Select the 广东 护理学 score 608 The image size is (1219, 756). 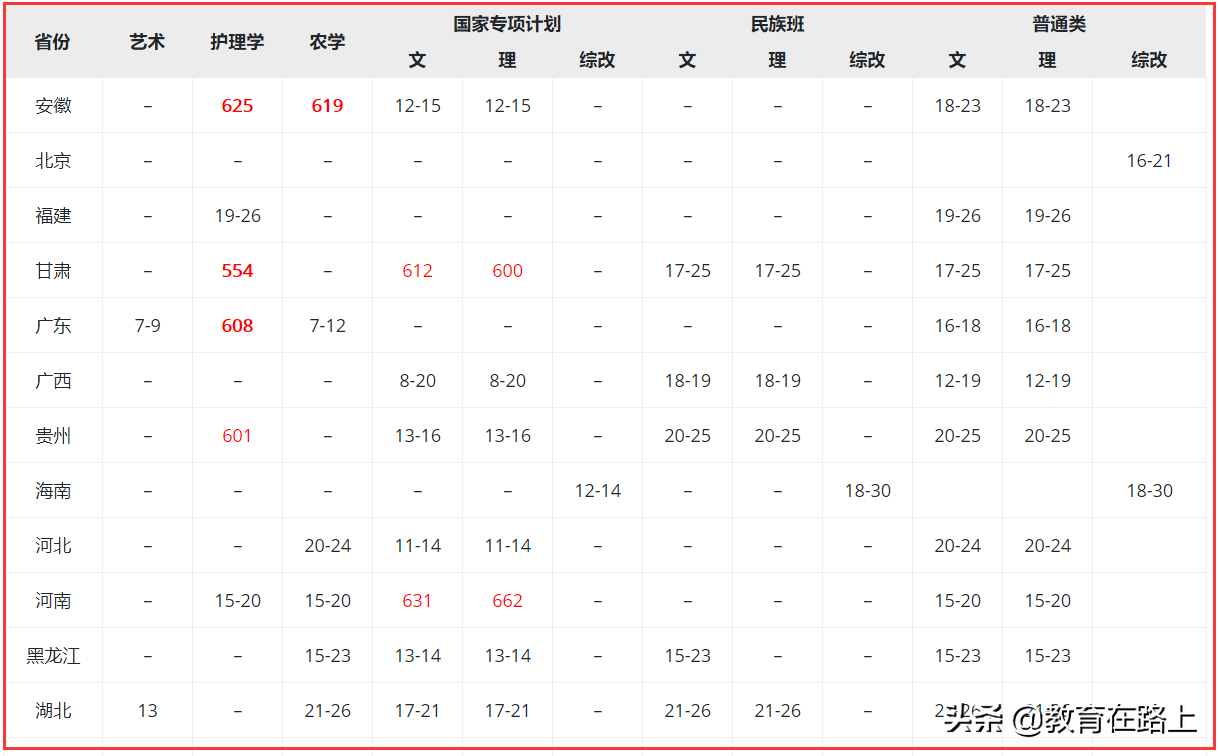pos(237,325)
